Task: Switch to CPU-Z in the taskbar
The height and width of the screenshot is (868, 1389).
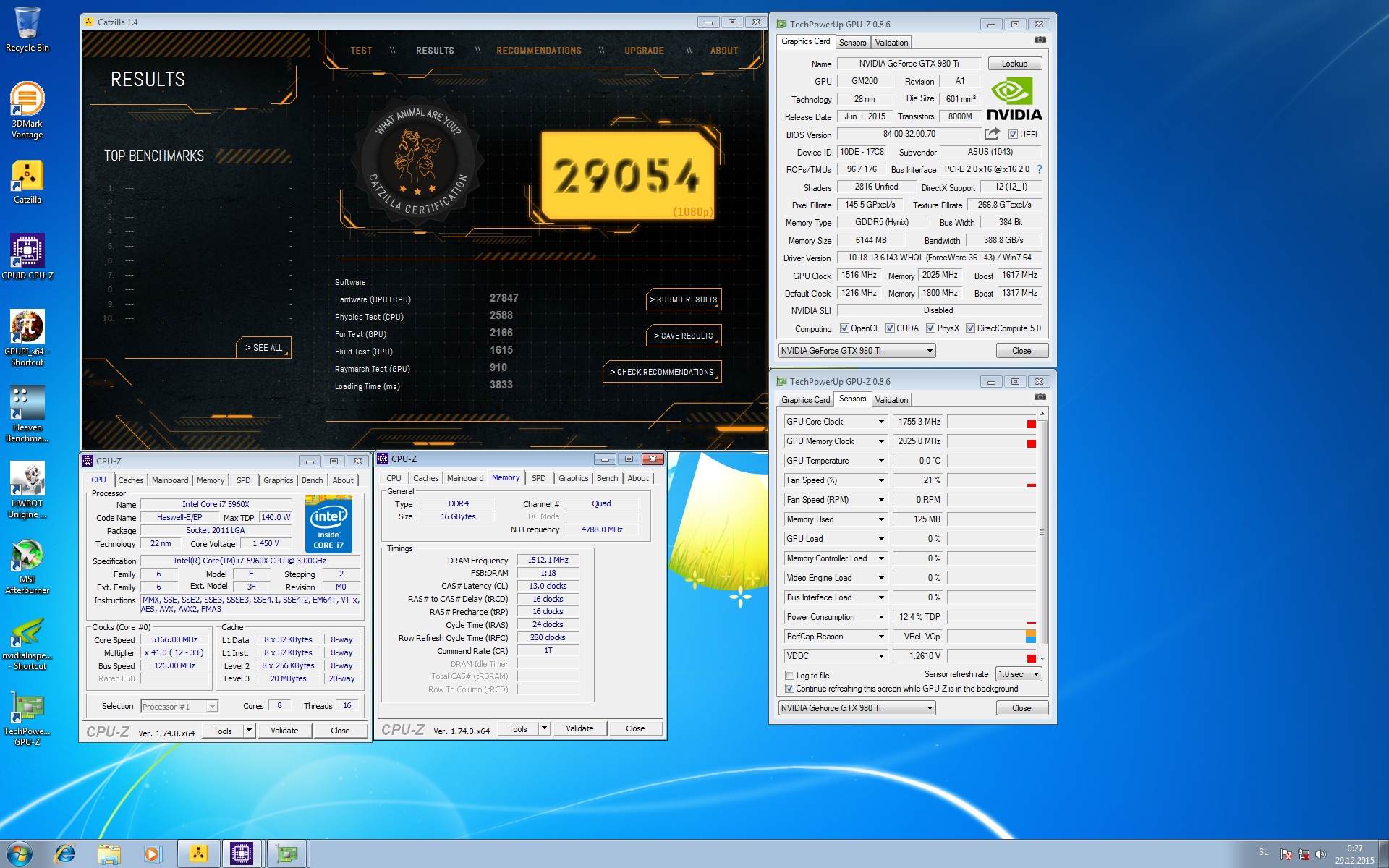Action: pos(242,854)
